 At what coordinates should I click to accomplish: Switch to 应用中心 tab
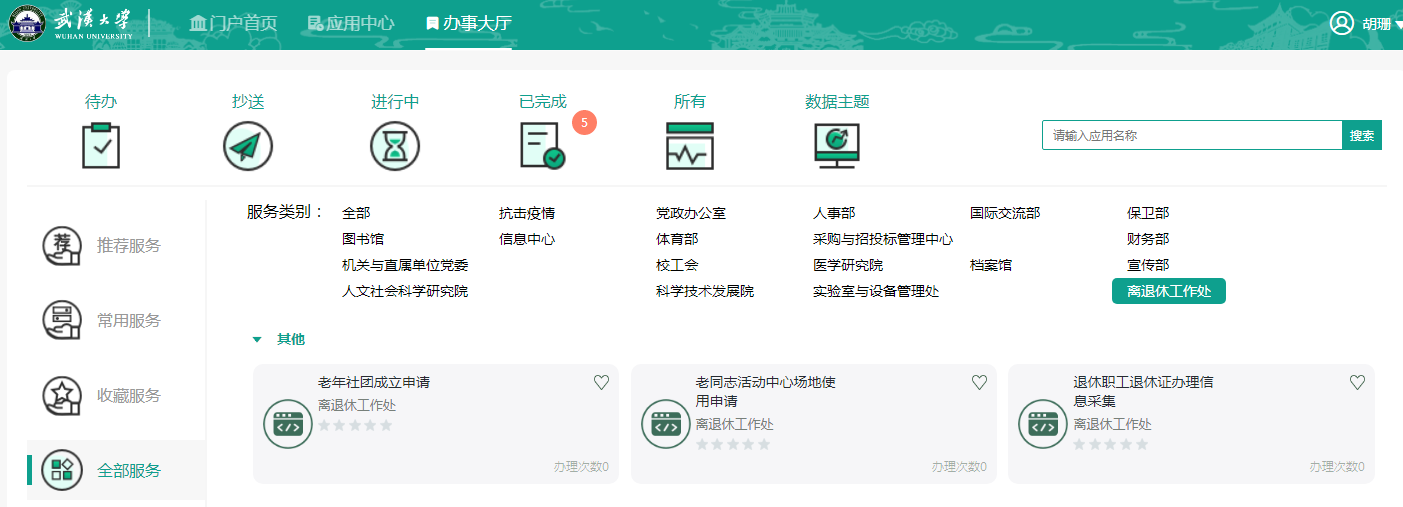coord(350,23)
